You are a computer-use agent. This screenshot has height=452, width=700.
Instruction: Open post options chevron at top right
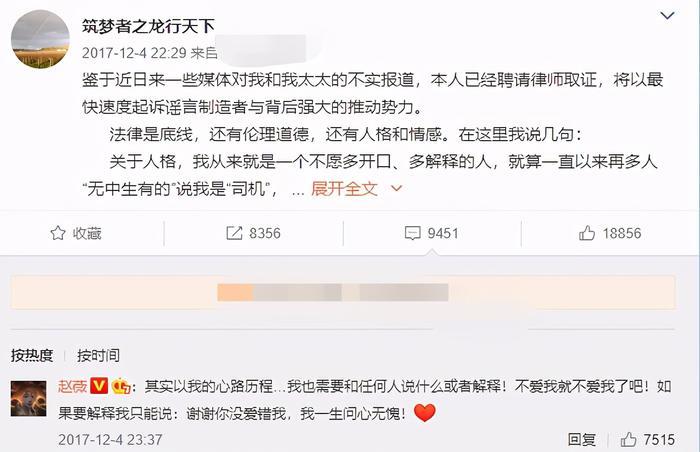(x=667, y=16)
